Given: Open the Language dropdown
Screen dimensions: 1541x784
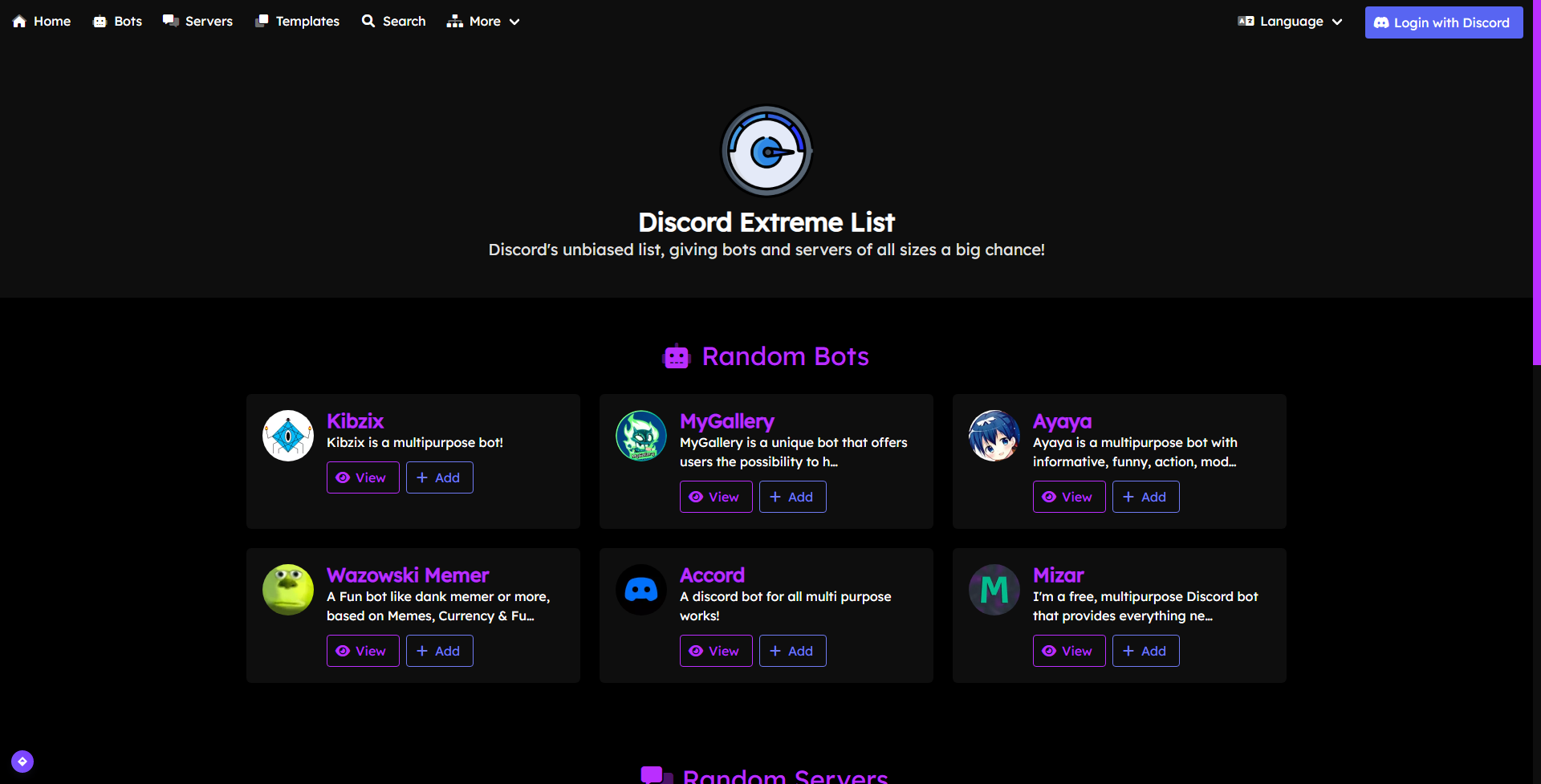Looking at the screenshot, I should coord(1290,22).
